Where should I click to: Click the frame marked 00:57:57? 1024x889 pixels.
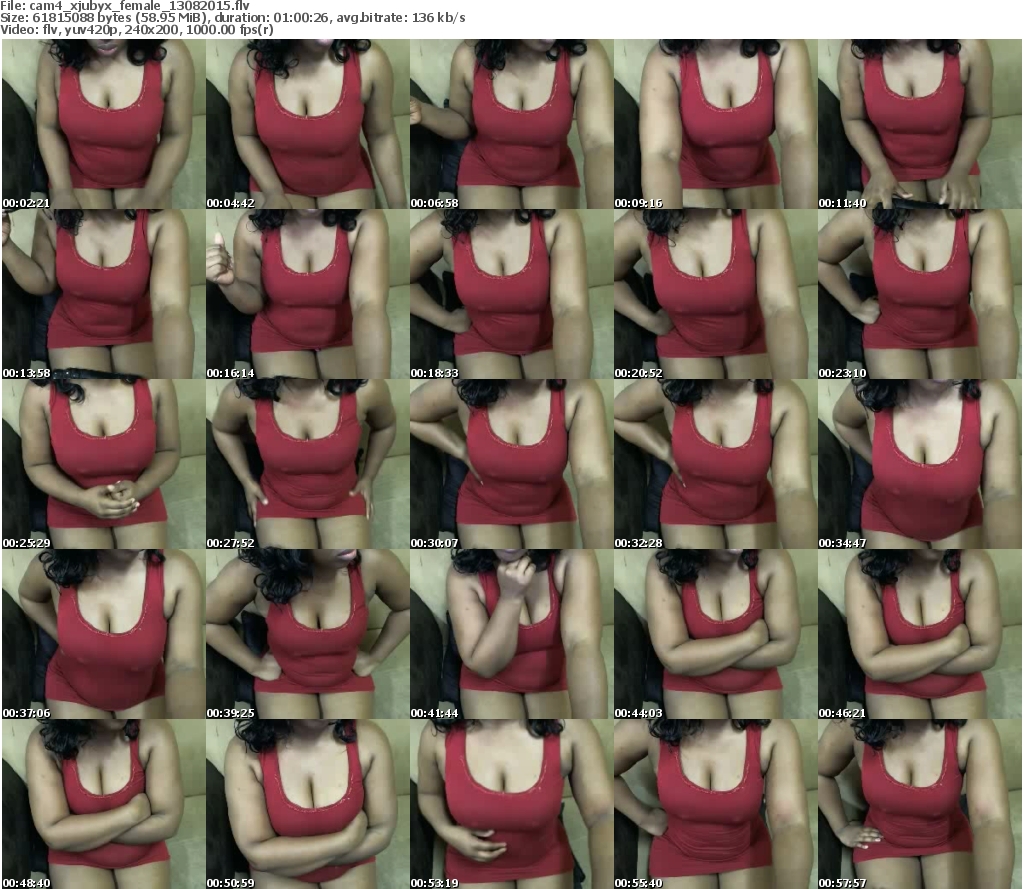point(920,804)
